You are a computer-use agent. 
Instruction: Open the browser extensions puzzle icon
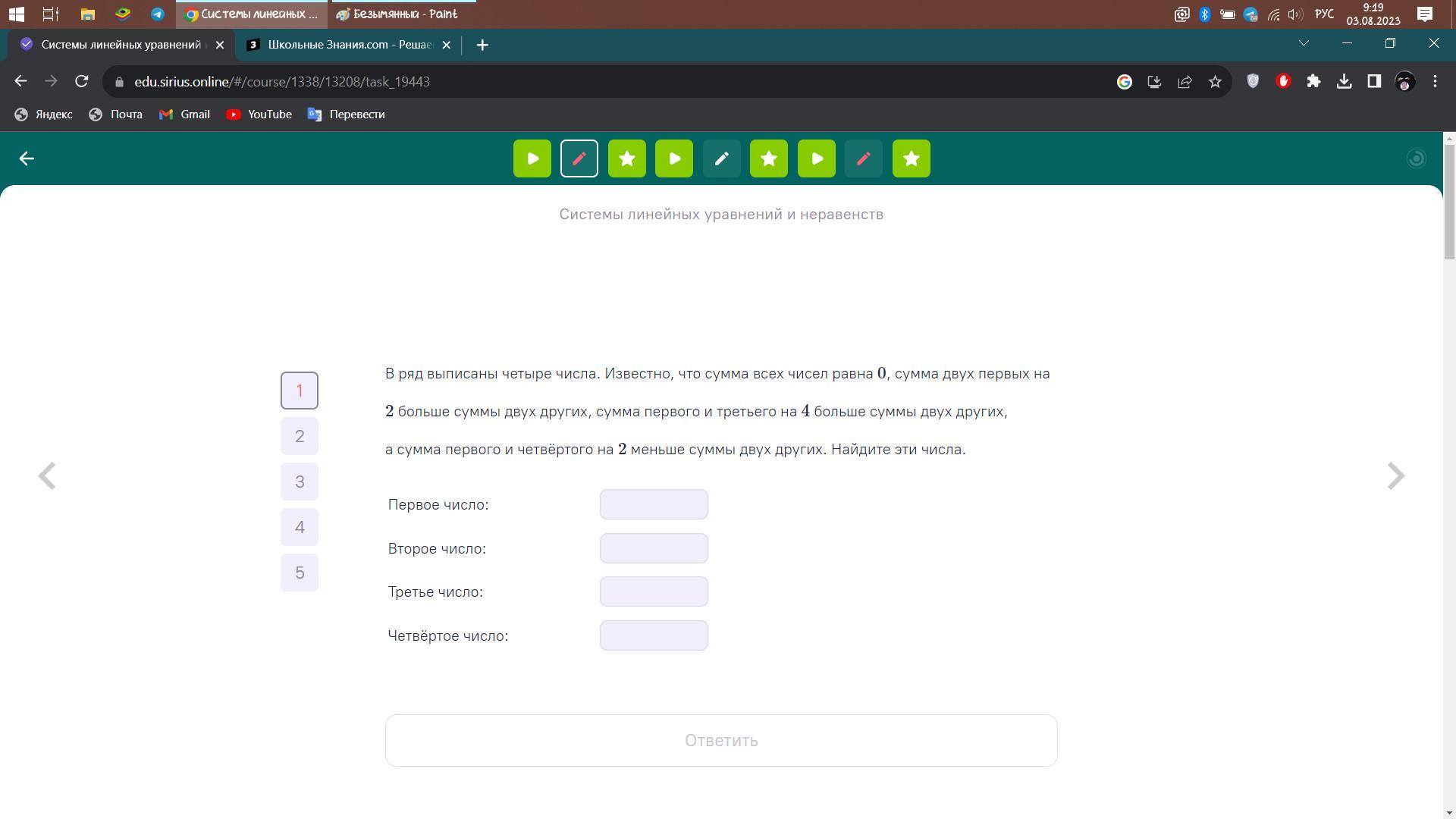coord(1313,81)
